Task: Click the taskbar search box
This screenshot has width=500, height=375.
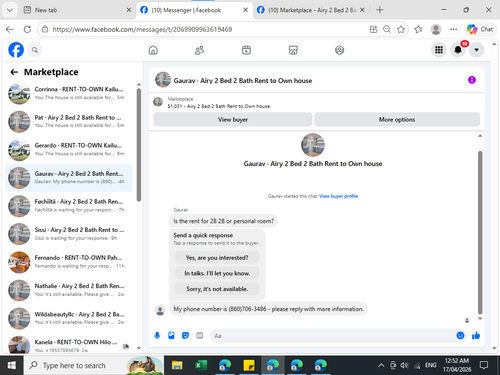Action: (94, 365)
